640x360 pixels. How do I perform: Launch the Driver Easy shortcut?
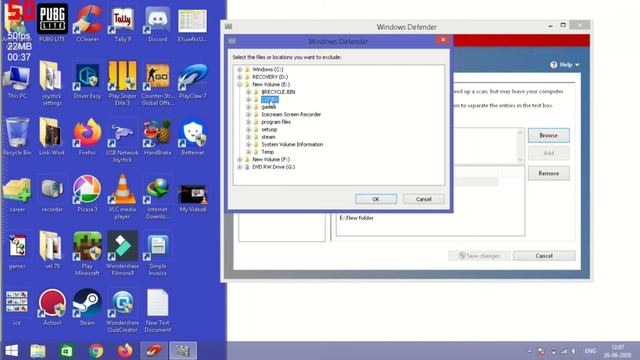click(x=87, y=80)
